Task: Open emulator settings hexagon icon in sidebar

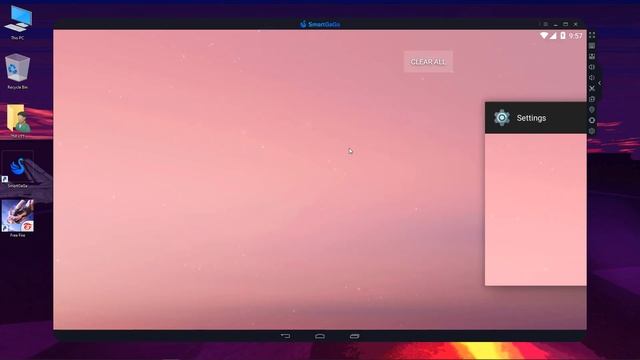Action: (592, 131)
